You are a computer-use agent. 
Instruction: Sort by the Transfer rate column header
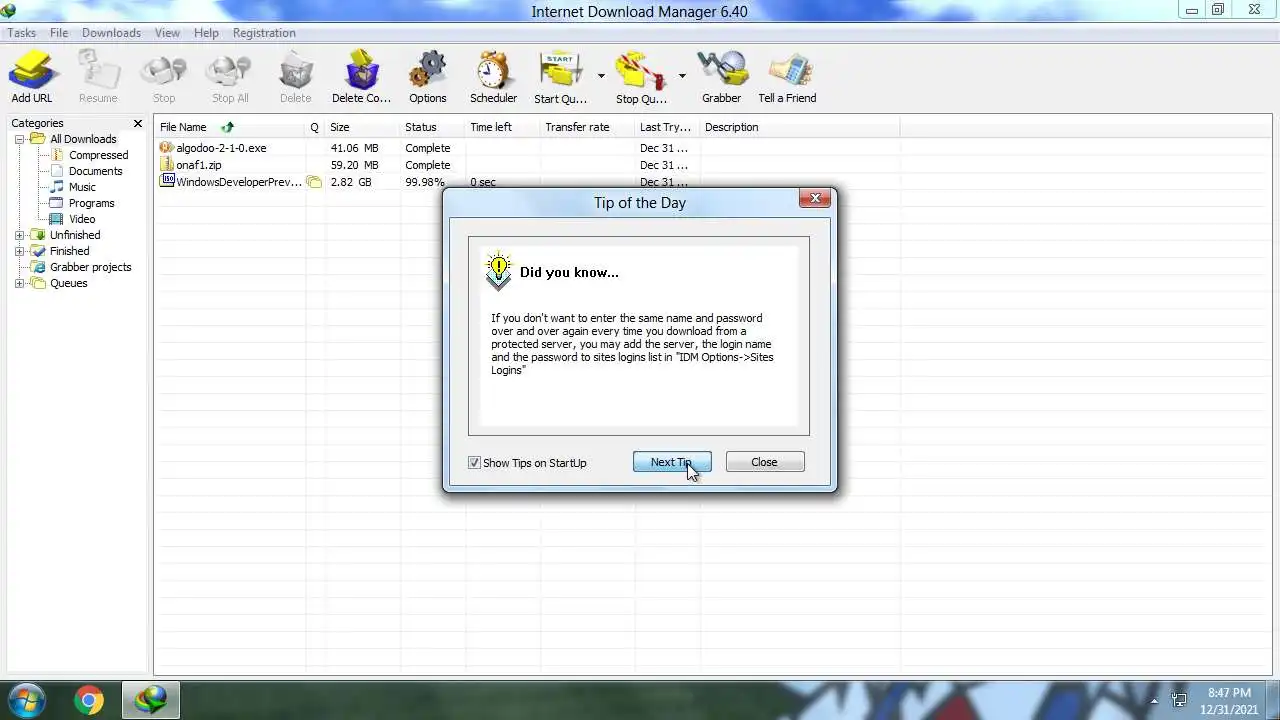587,127
